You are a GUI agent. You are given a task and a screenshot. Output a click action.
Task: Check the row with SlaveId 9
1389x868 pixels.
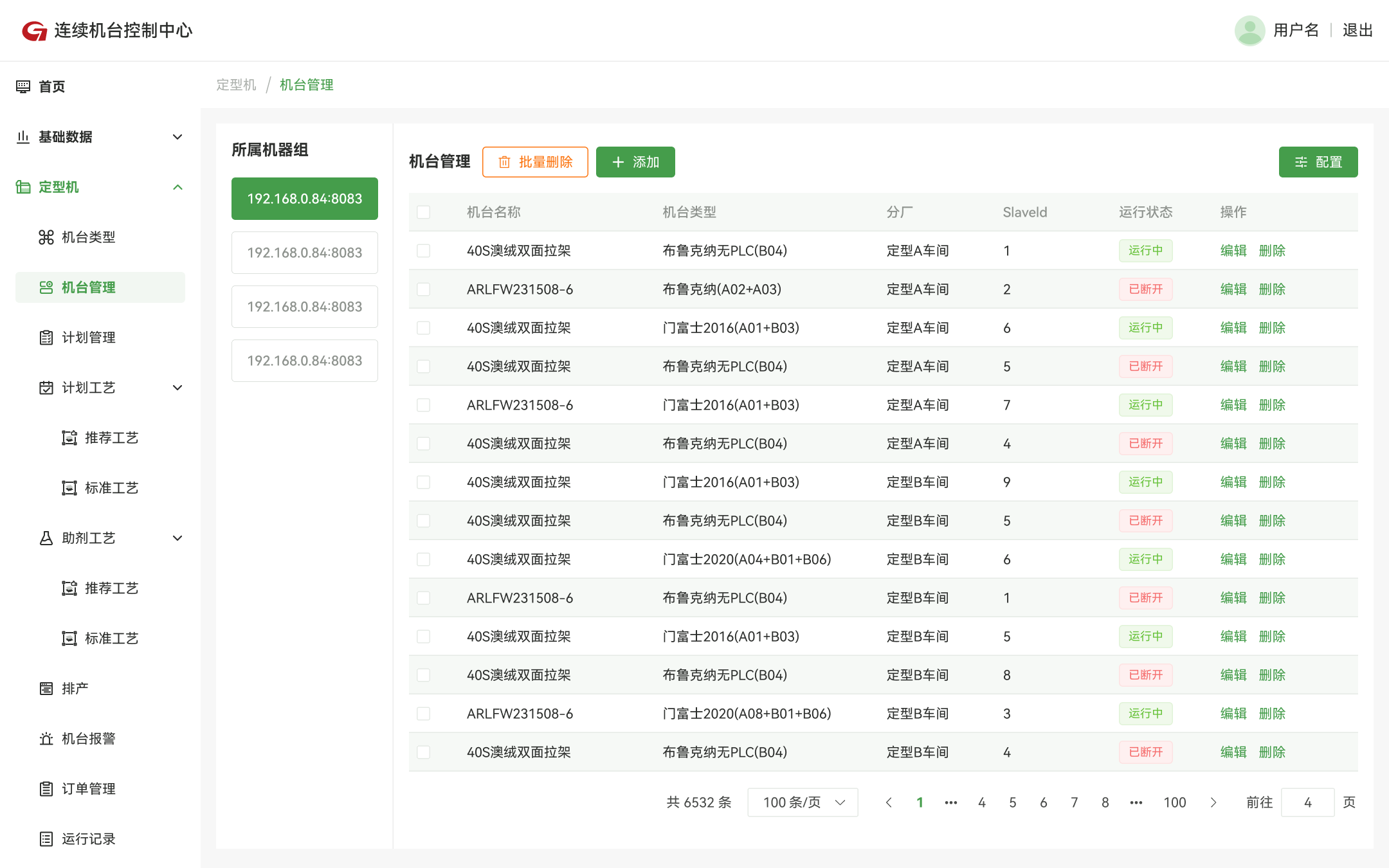tap(423, 482)
